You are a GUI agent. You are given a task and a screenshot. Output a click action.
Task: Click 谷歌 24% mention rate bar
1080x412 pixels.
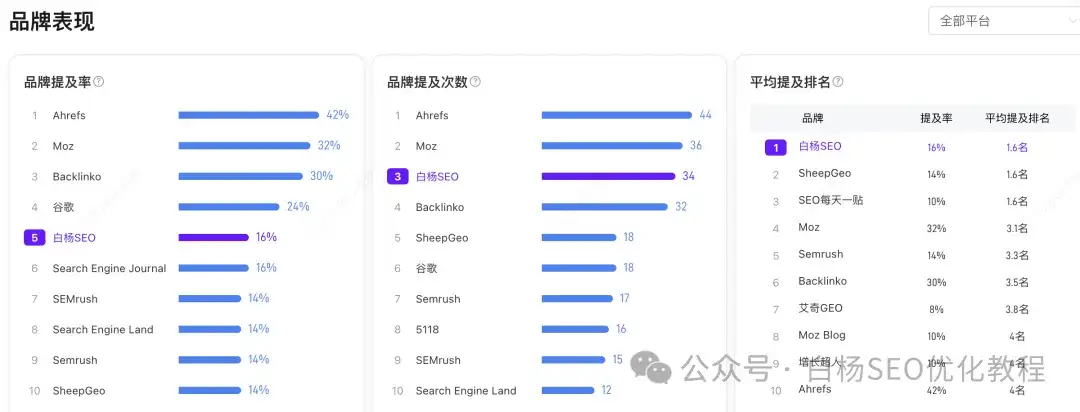pos(228,207)
